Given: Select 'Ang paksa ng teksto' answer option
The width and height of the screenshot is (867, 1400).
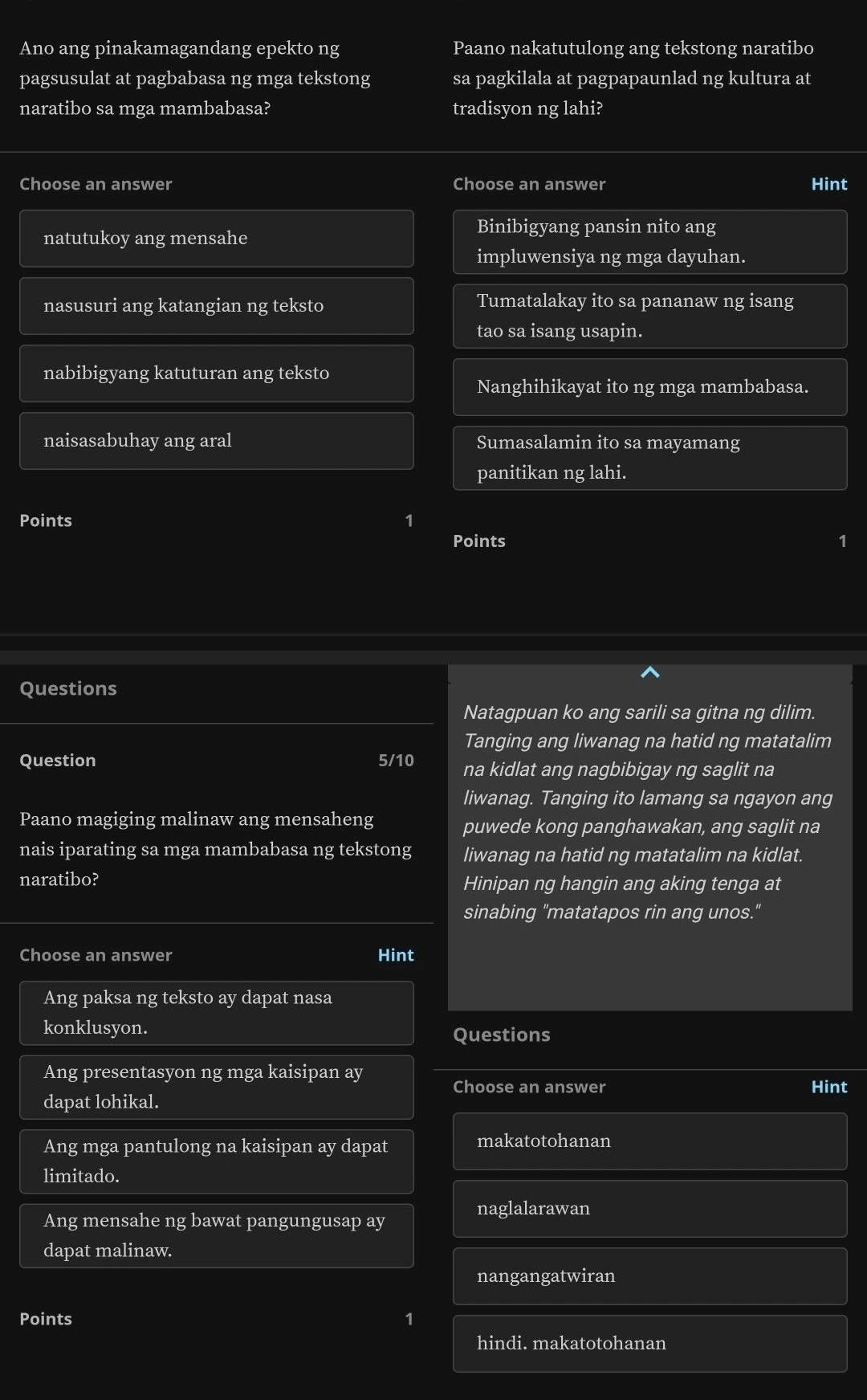Looking at the screenshot, I should pos(217,1013).
